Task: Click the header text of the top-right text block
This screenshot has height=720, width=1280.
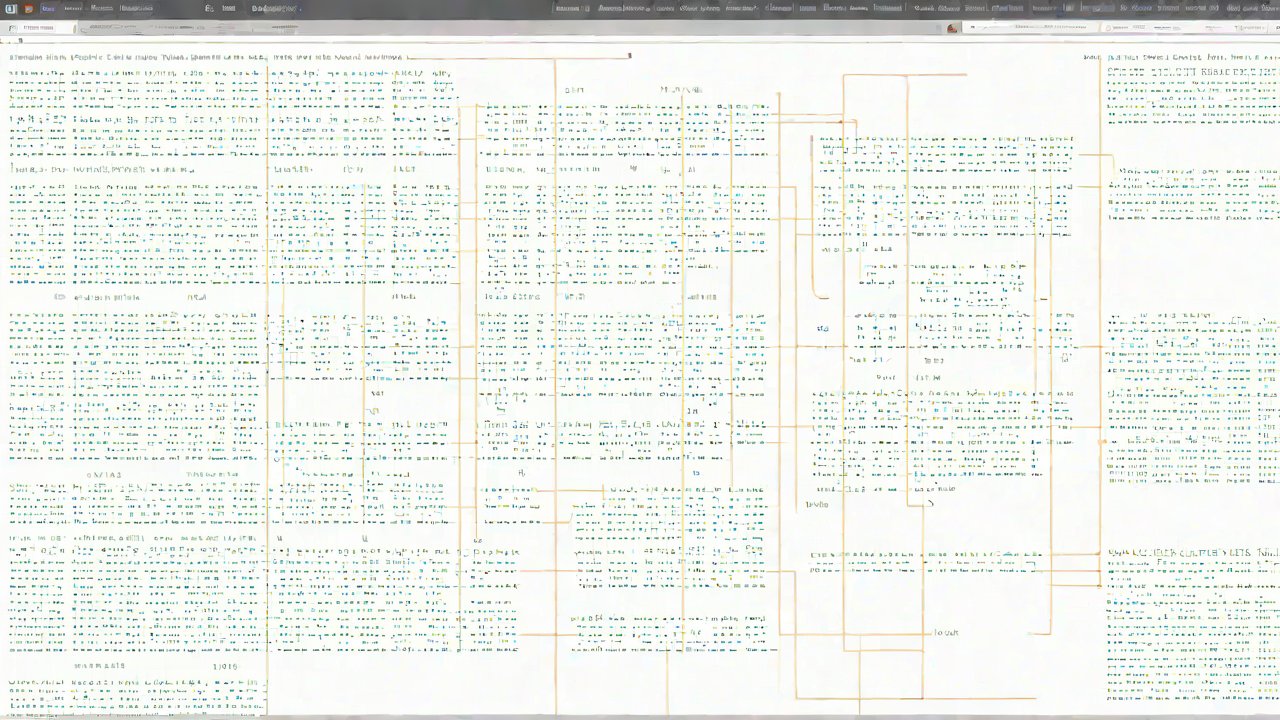Action: coord(1178,58)
